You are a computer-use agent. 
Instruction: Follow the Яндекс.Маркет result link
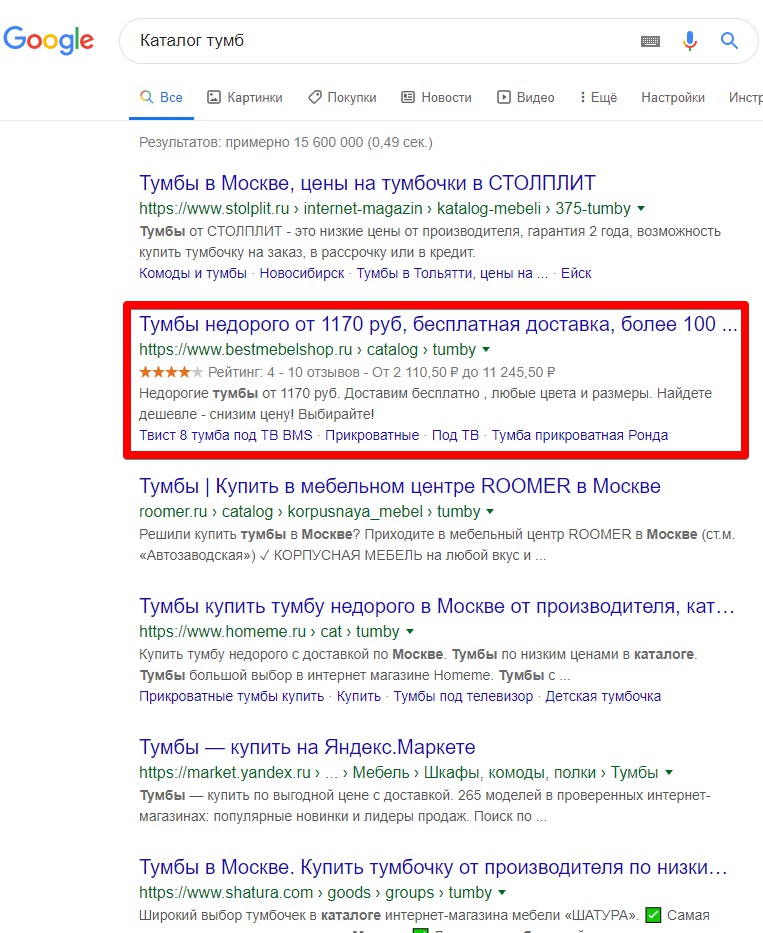coord(307,747)
